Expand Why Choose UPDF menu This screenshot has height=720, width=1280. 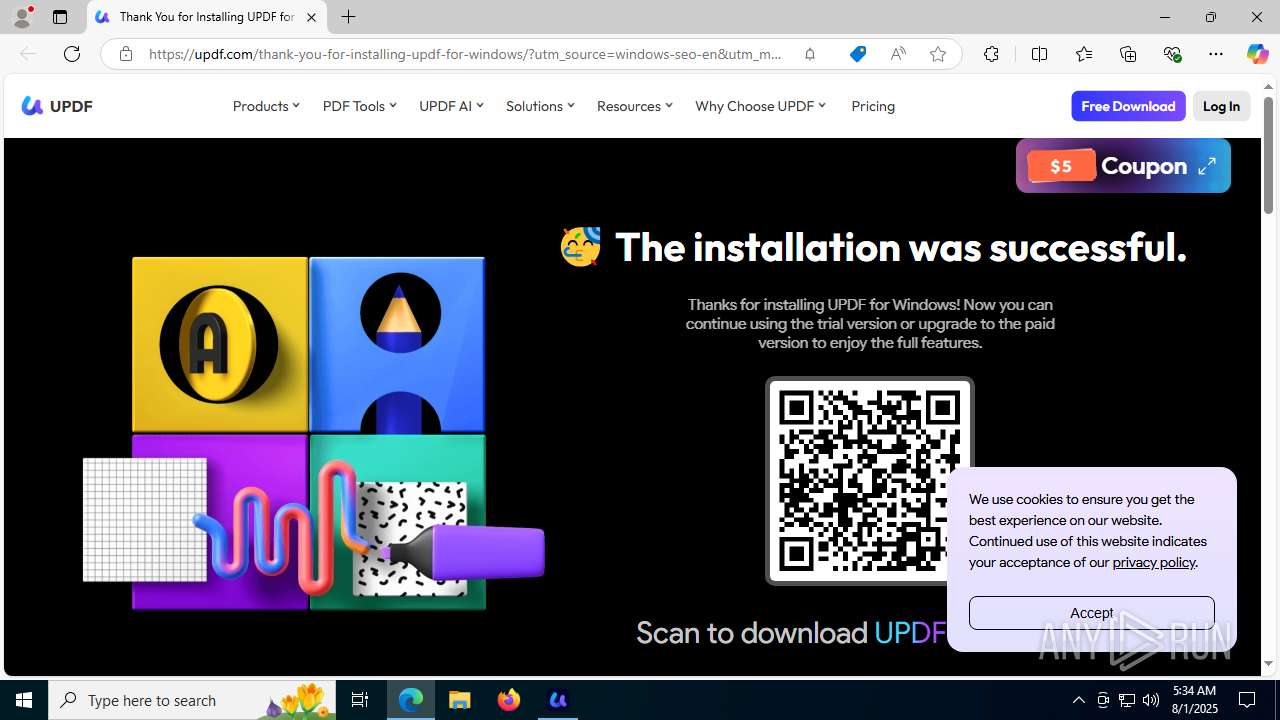click(760, 106)
